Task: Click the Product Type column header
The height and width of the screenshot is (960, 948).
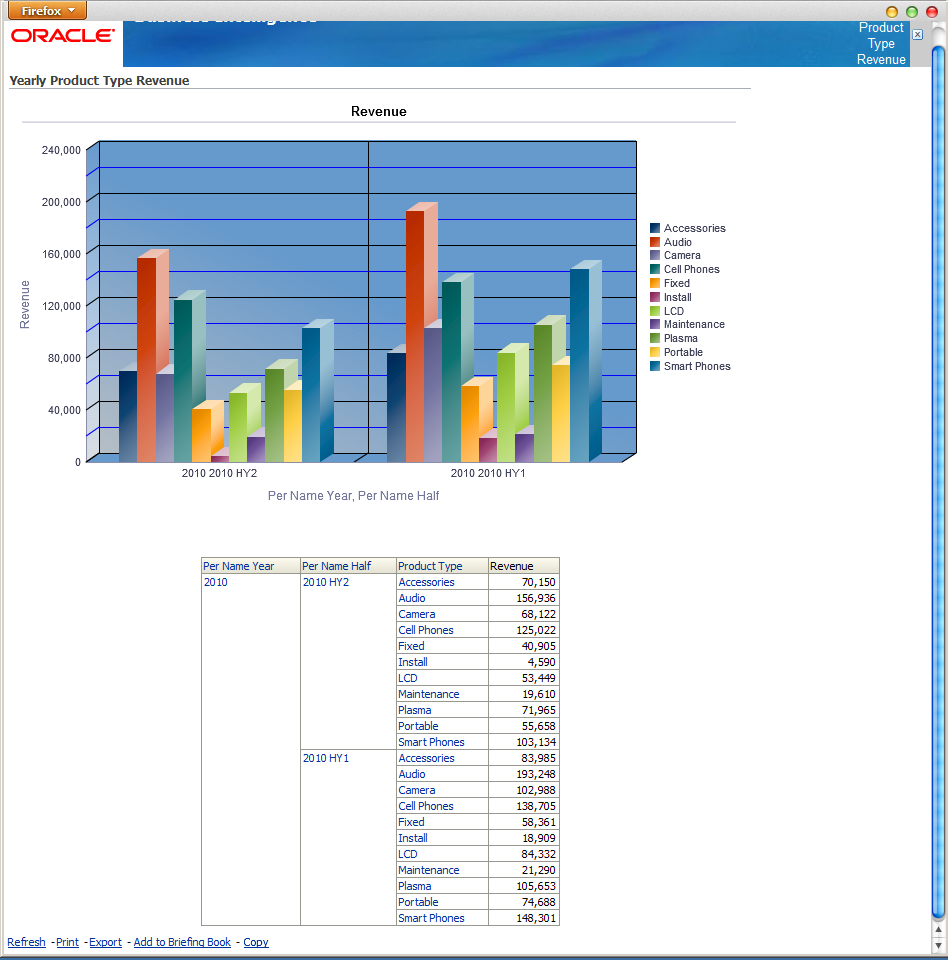Action: (428, 565)
